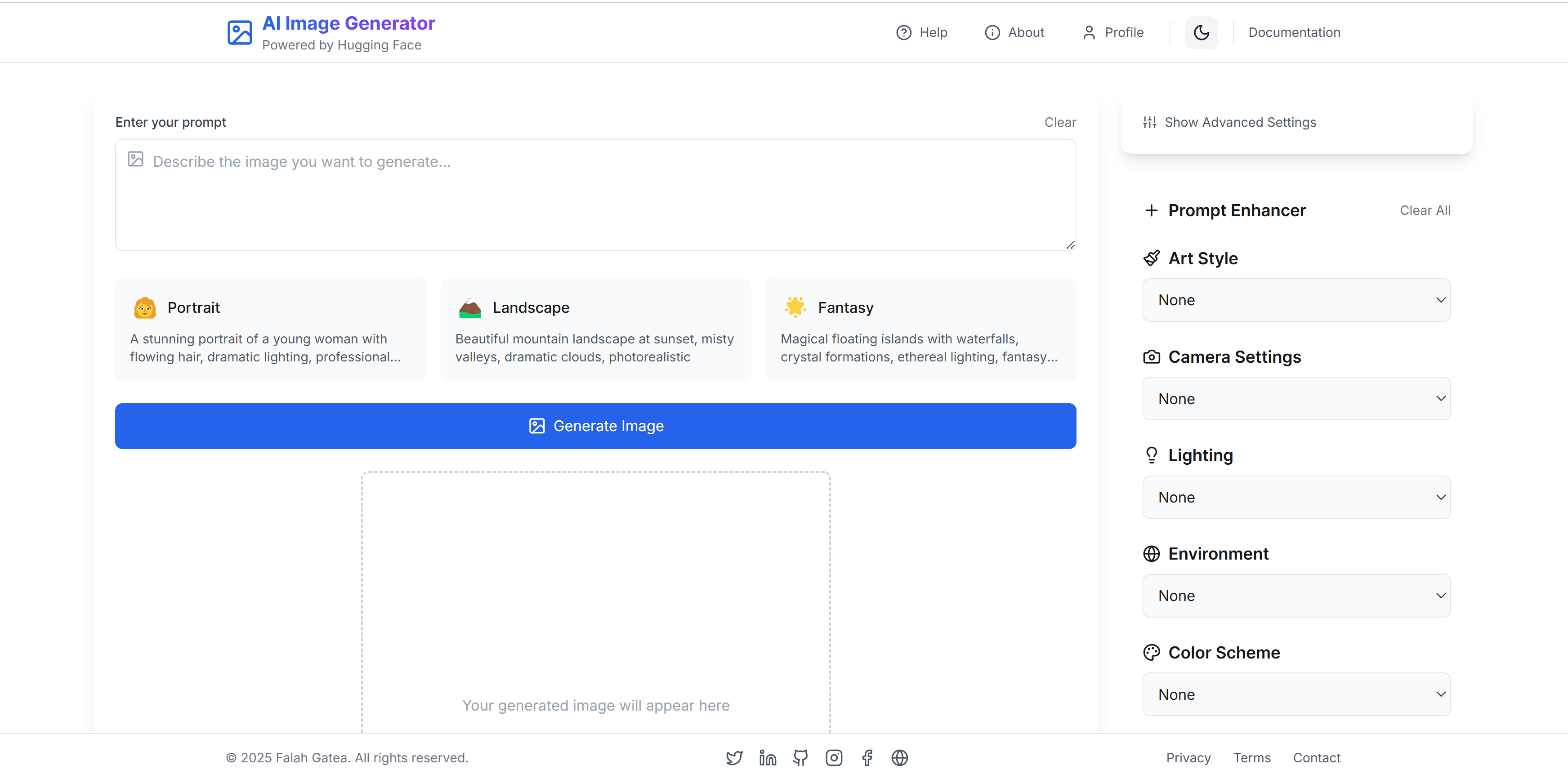This screenshot has height=774, width=1568.
Task: Click into the prompt description text area
Action: 595,195
